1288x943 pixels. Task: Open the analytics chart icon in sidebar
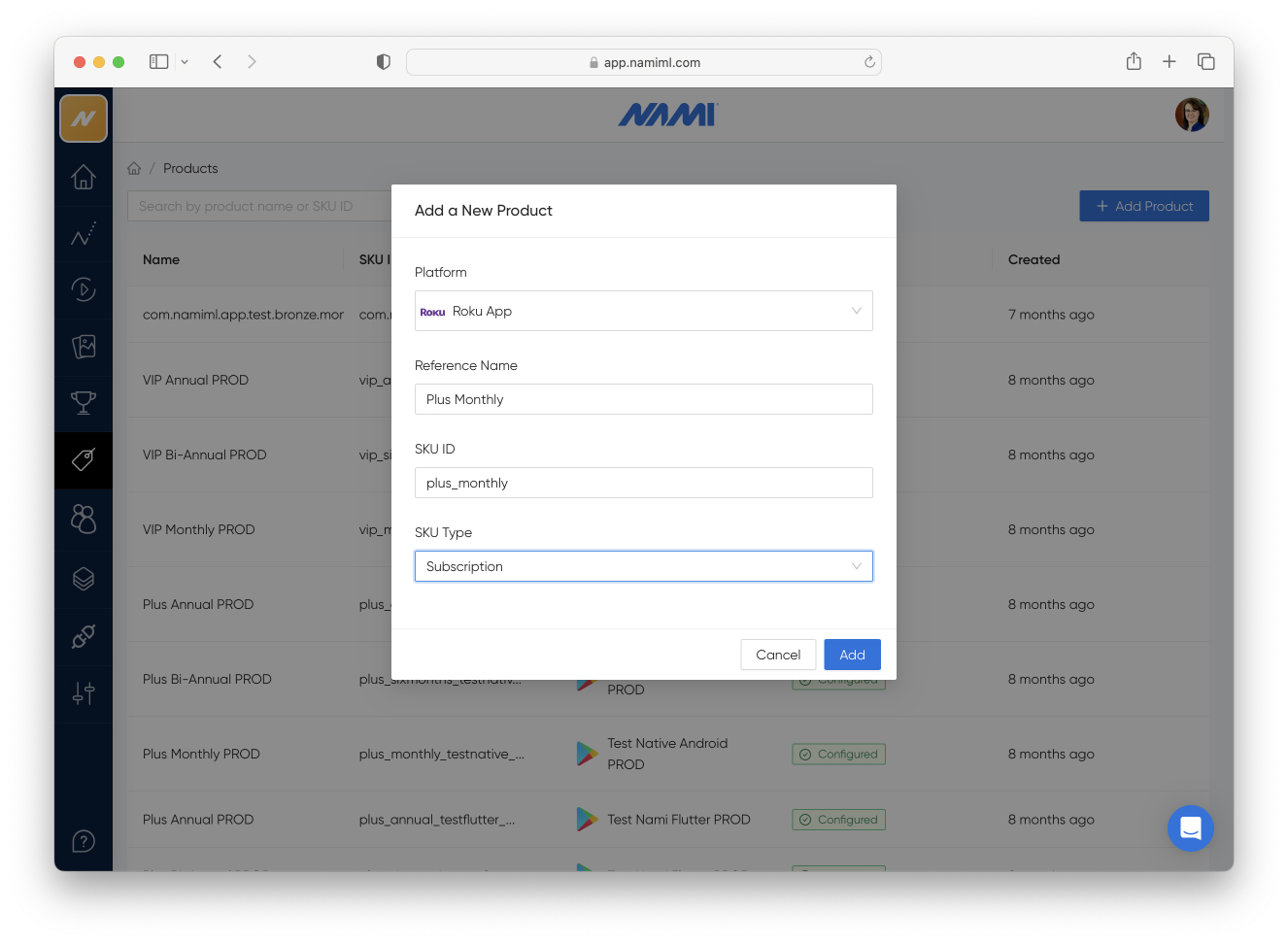pos(84,234)
